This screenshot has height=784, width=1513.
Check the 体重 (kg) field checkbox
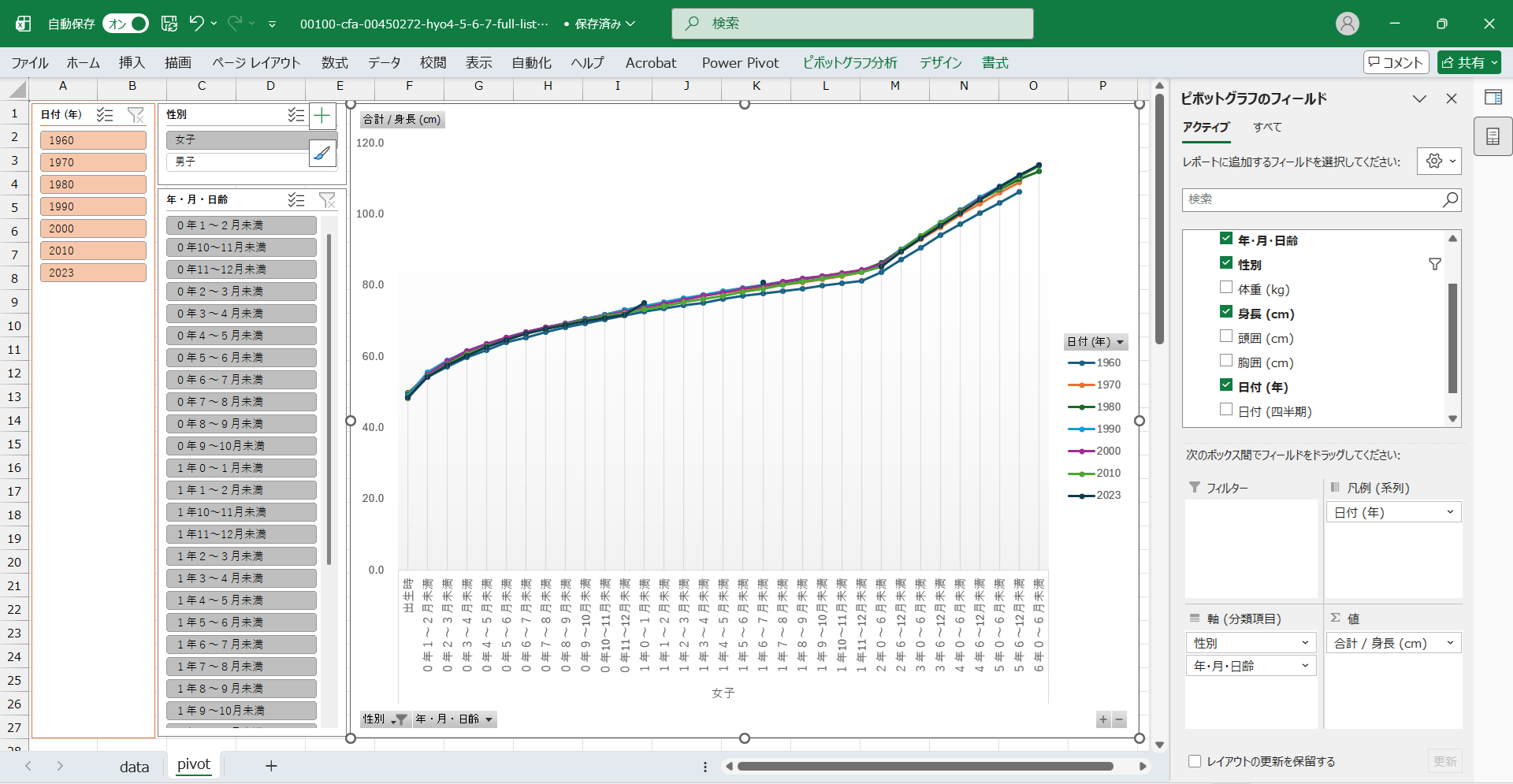(1226, 288)
